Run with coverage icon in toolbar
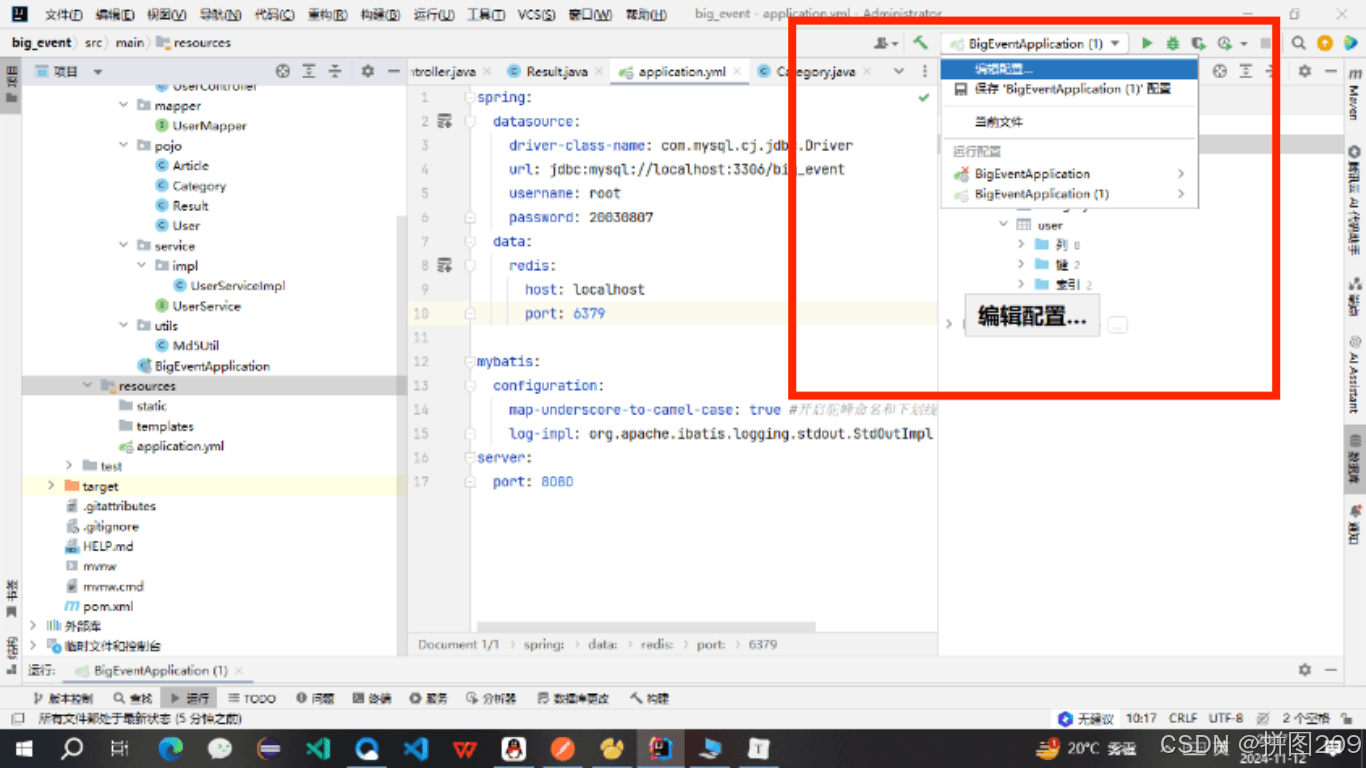 [1197, 43]
